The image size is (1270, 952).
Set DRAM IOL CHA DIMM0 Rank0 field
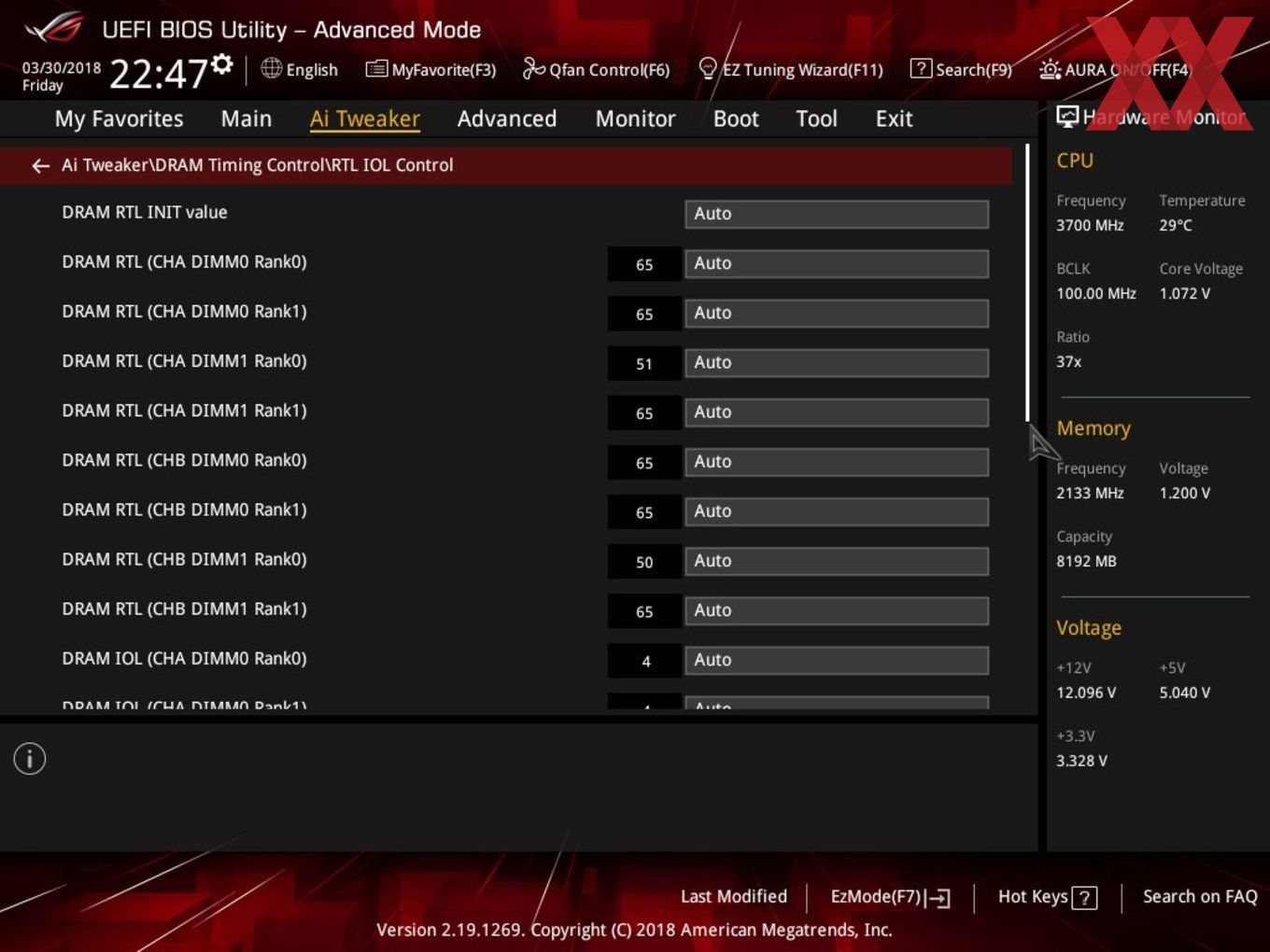(x=837, y=659)
